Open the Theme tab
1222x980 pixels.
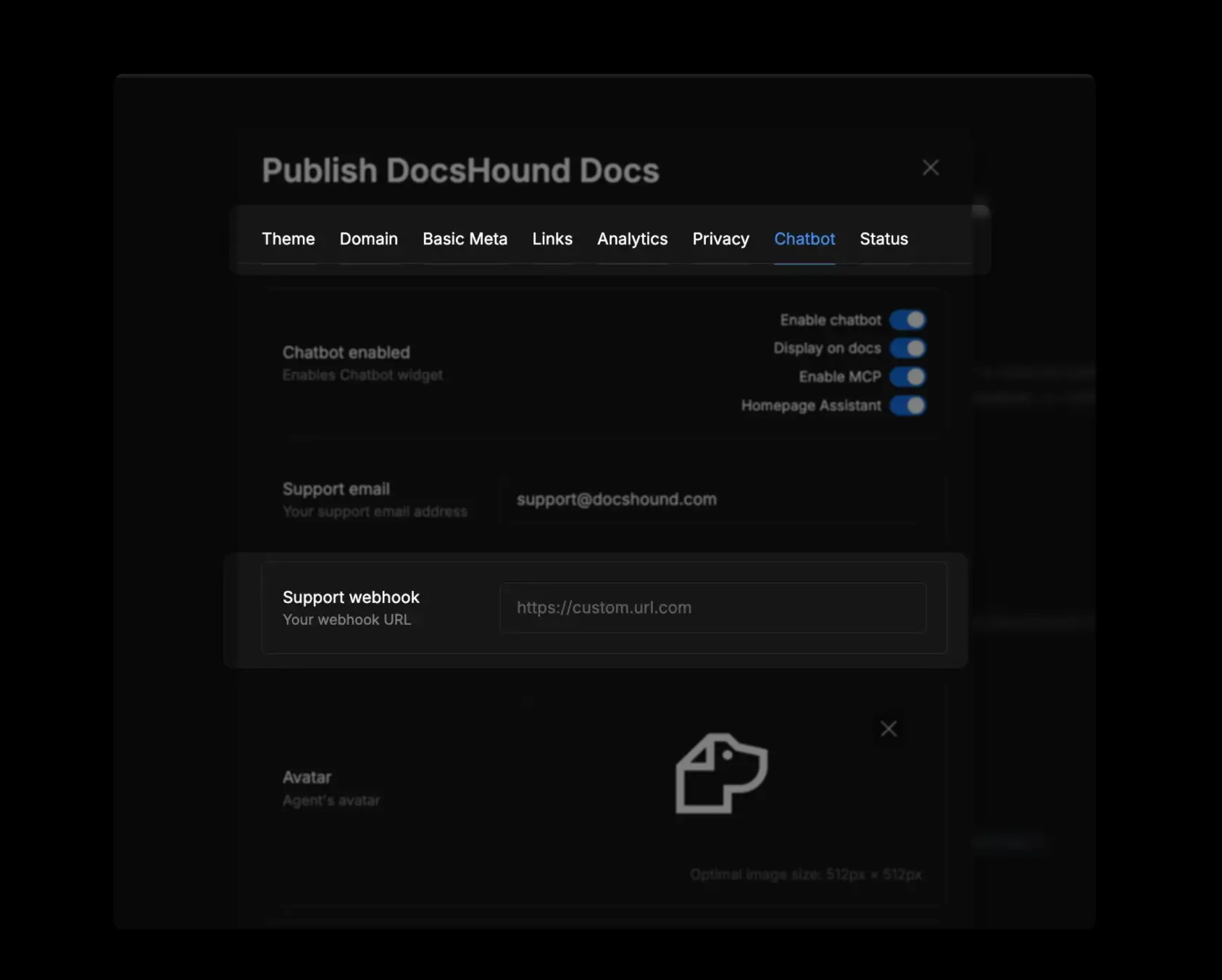point(288,239)
